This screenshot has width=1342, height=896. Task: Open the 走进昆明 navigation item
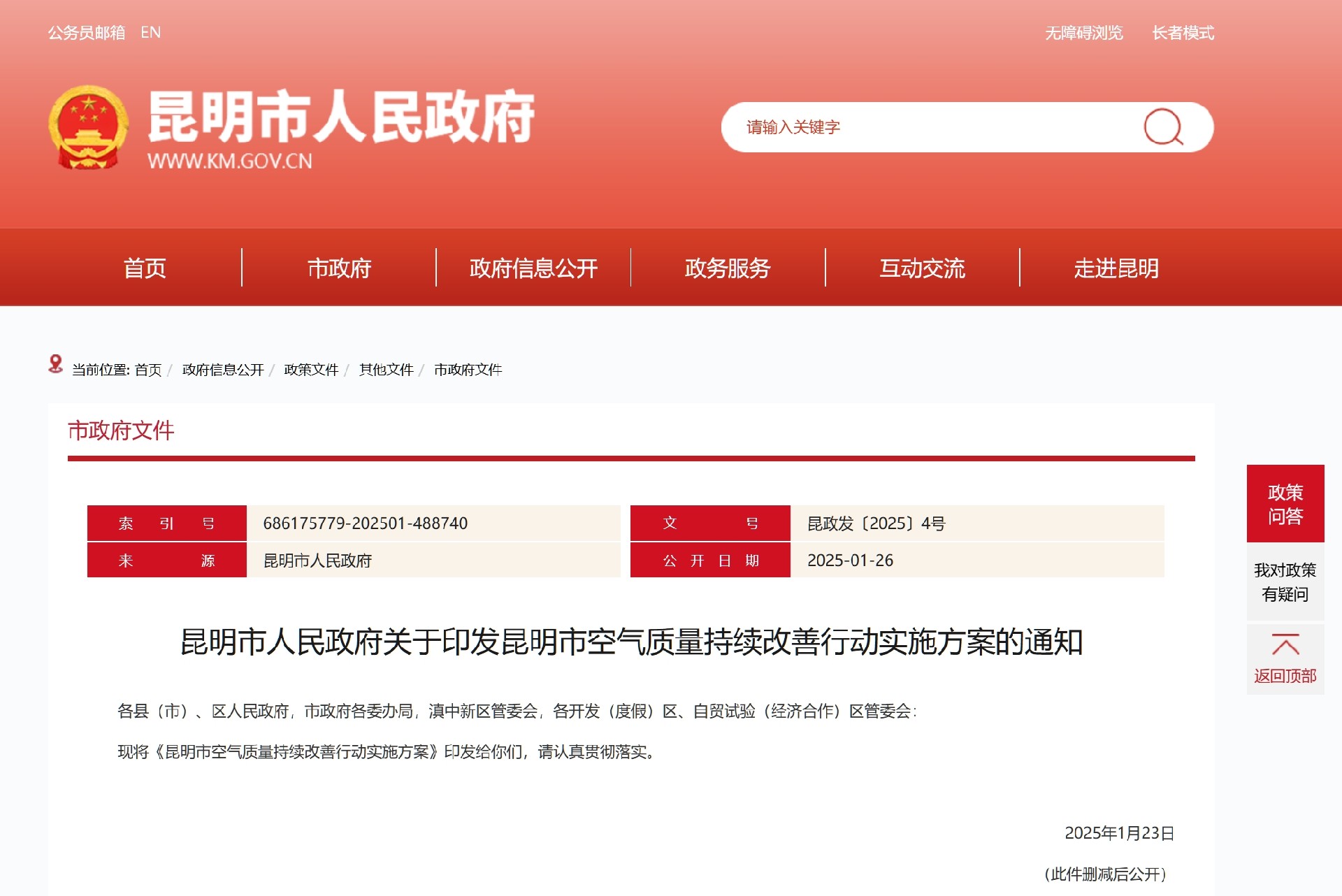coord(1116,268)
